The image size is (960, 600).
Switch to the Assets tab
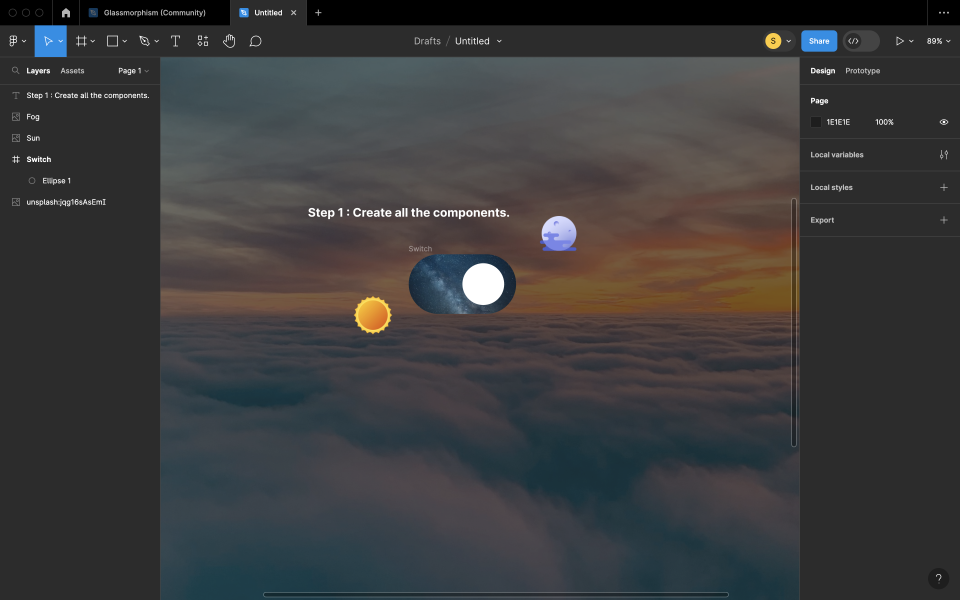[72, 71]
